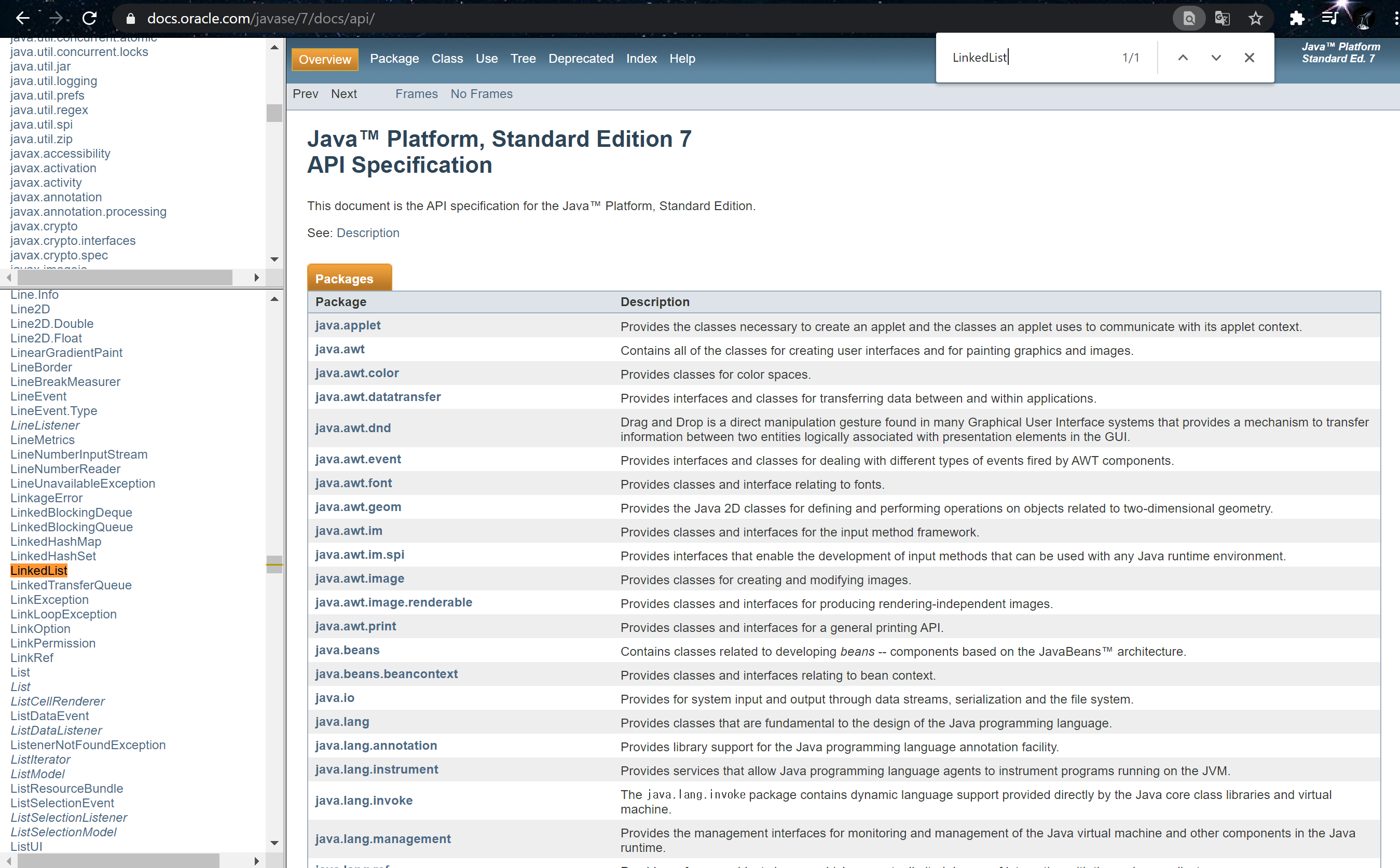
Task: Open the media control playlist icon
Action: (1329, 18)
